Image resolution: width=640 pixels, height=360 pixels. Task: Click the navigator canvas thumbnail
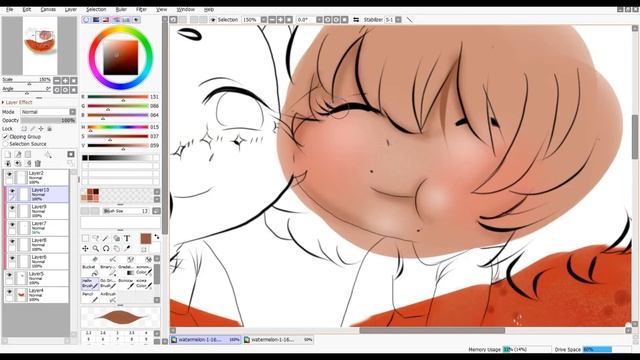click(x=40, y=45)
